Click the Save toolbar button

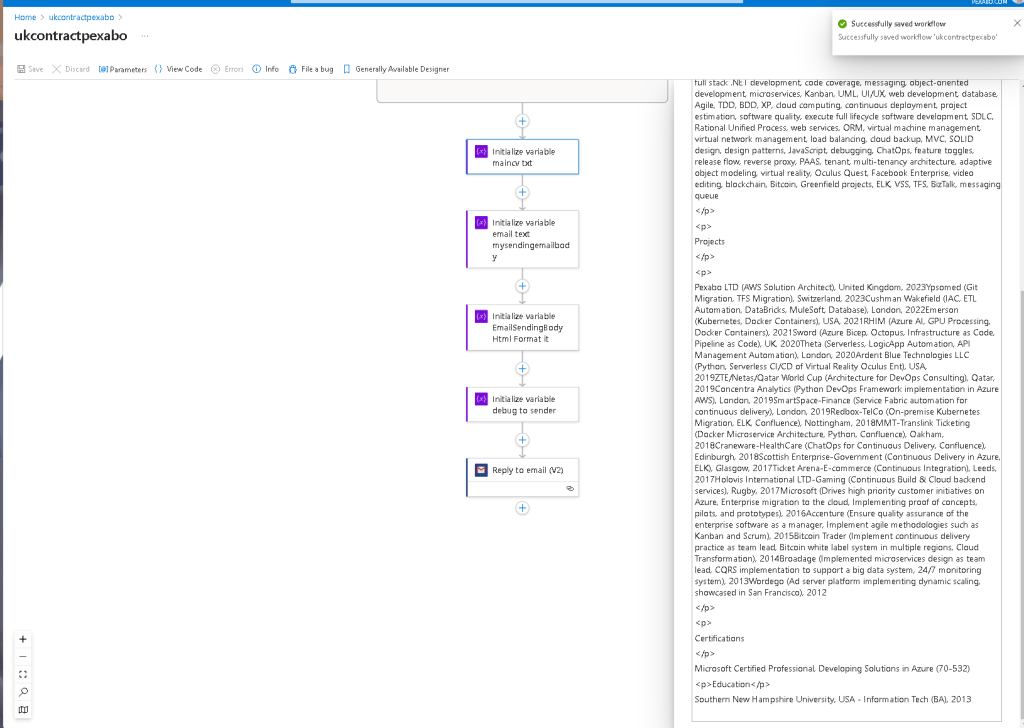[30, 69]
